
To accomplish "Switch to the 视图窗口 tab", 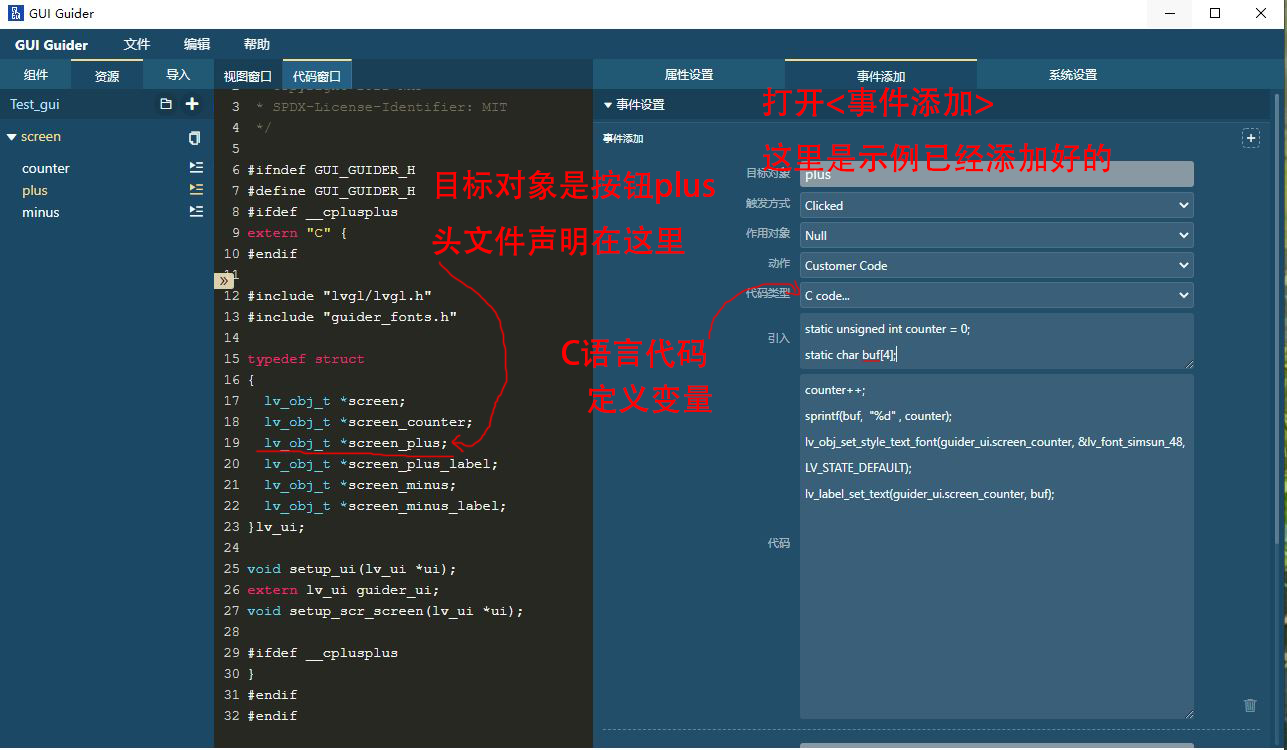I will (x=248, y=76).
